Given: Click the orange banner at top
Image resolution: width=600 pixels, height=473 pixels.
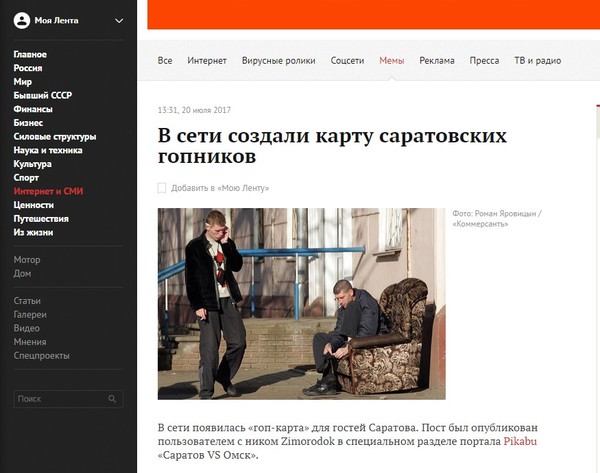Looking at the screenshot, I should coord(373,15).
